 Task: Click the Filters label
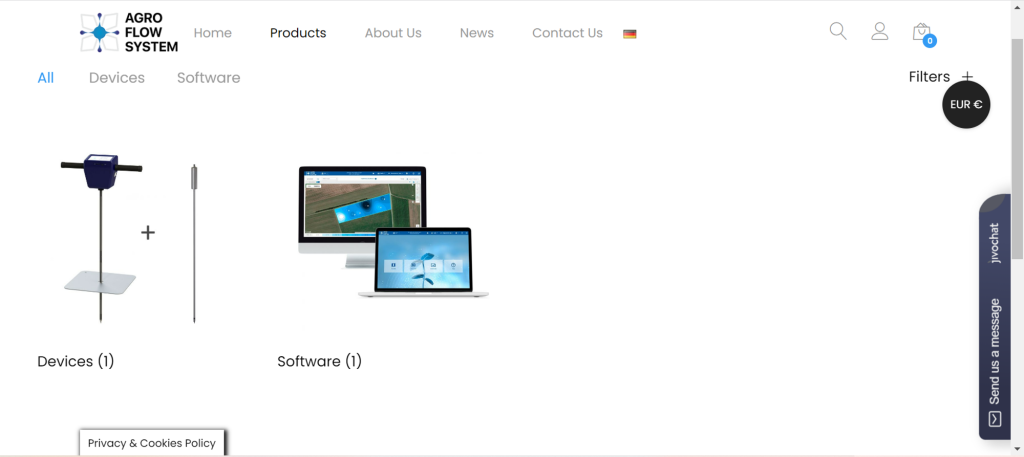coord(929,77)
